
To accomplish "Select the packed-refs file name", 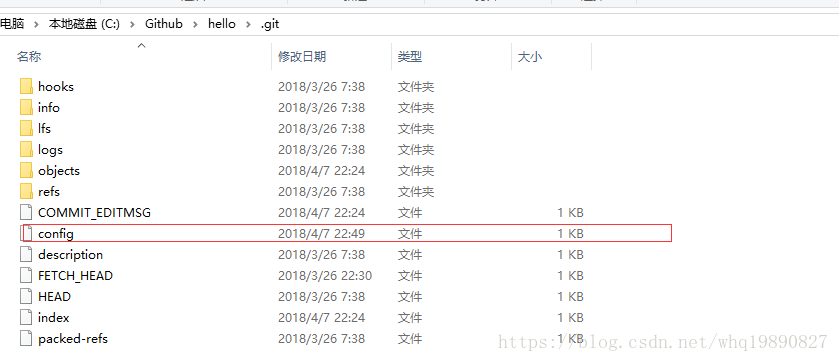I will [73, 338].
